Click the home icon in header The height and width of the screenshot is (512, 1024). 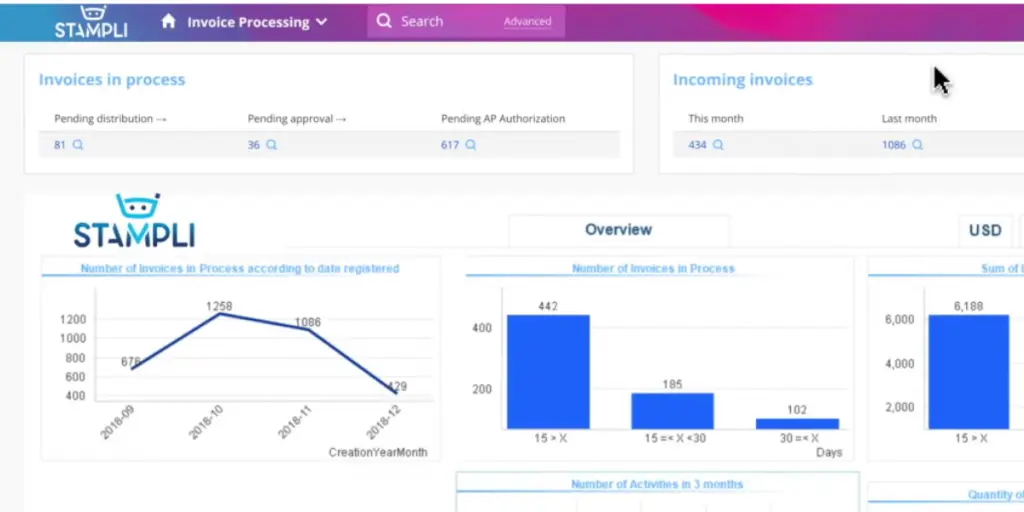pyautogui.click(x=168, y=22)
